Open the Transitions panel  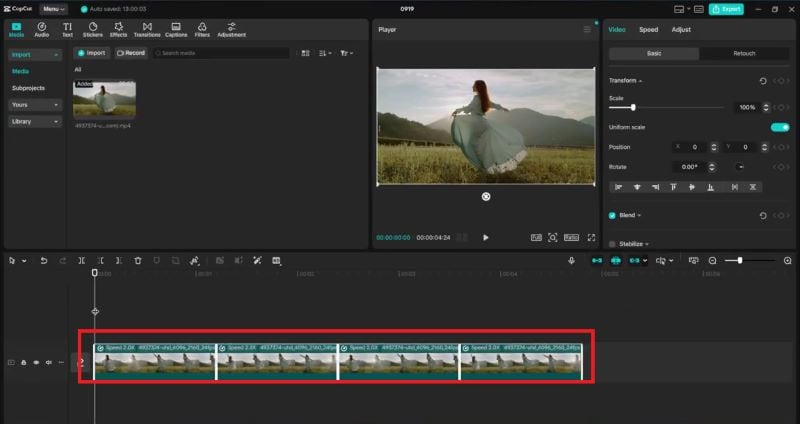[x=147, y=30]
